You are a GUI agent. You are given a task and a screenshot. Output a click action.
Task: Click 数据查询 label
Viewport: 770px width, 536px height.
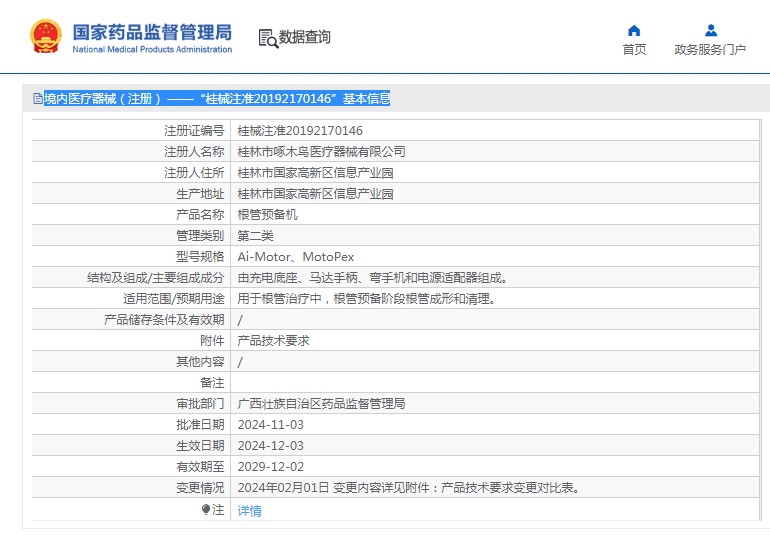click(x=304, y=37)
